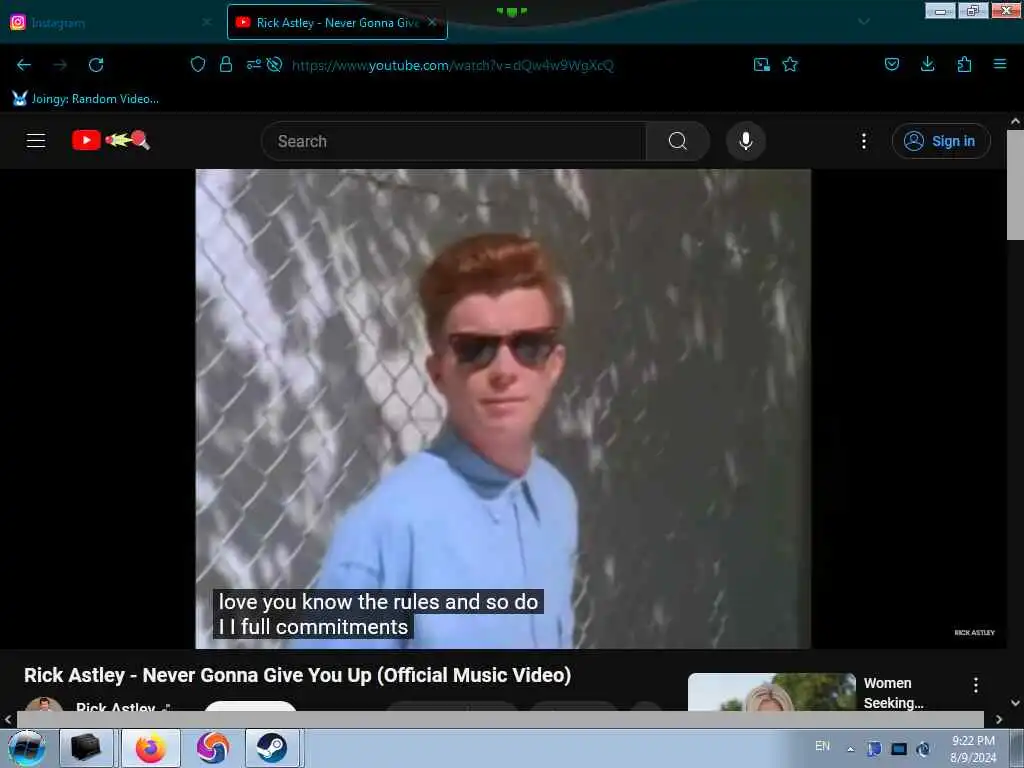Screen dimensions: 1024x768
Task: Click the blocked autoplay icon in address bar
Action: pyautogui.click(x=275, y=64)
